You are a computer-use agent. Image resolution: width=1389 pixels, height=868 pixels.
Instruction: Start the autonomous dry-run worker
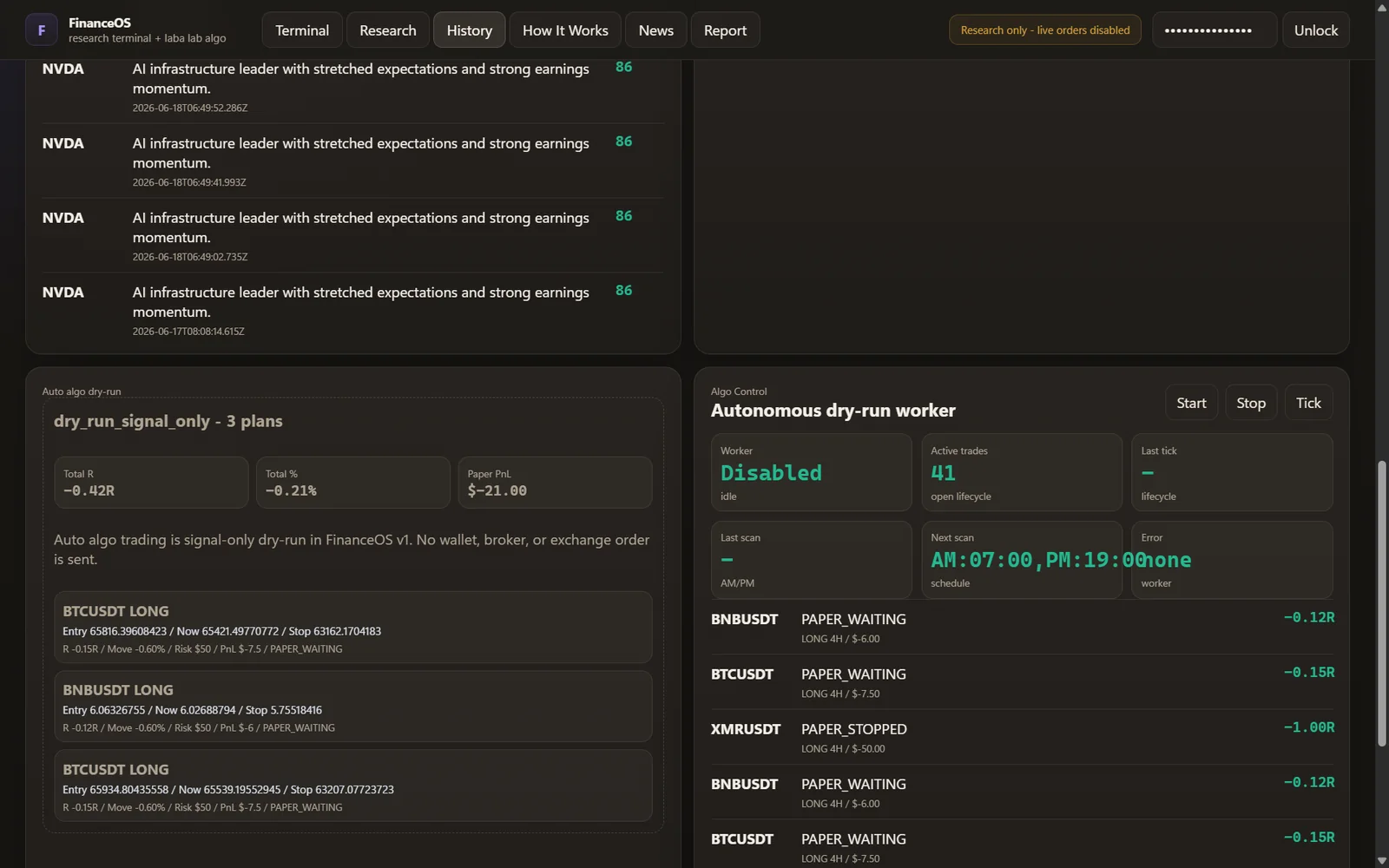pyautogui.click(x=1191, y=403)
